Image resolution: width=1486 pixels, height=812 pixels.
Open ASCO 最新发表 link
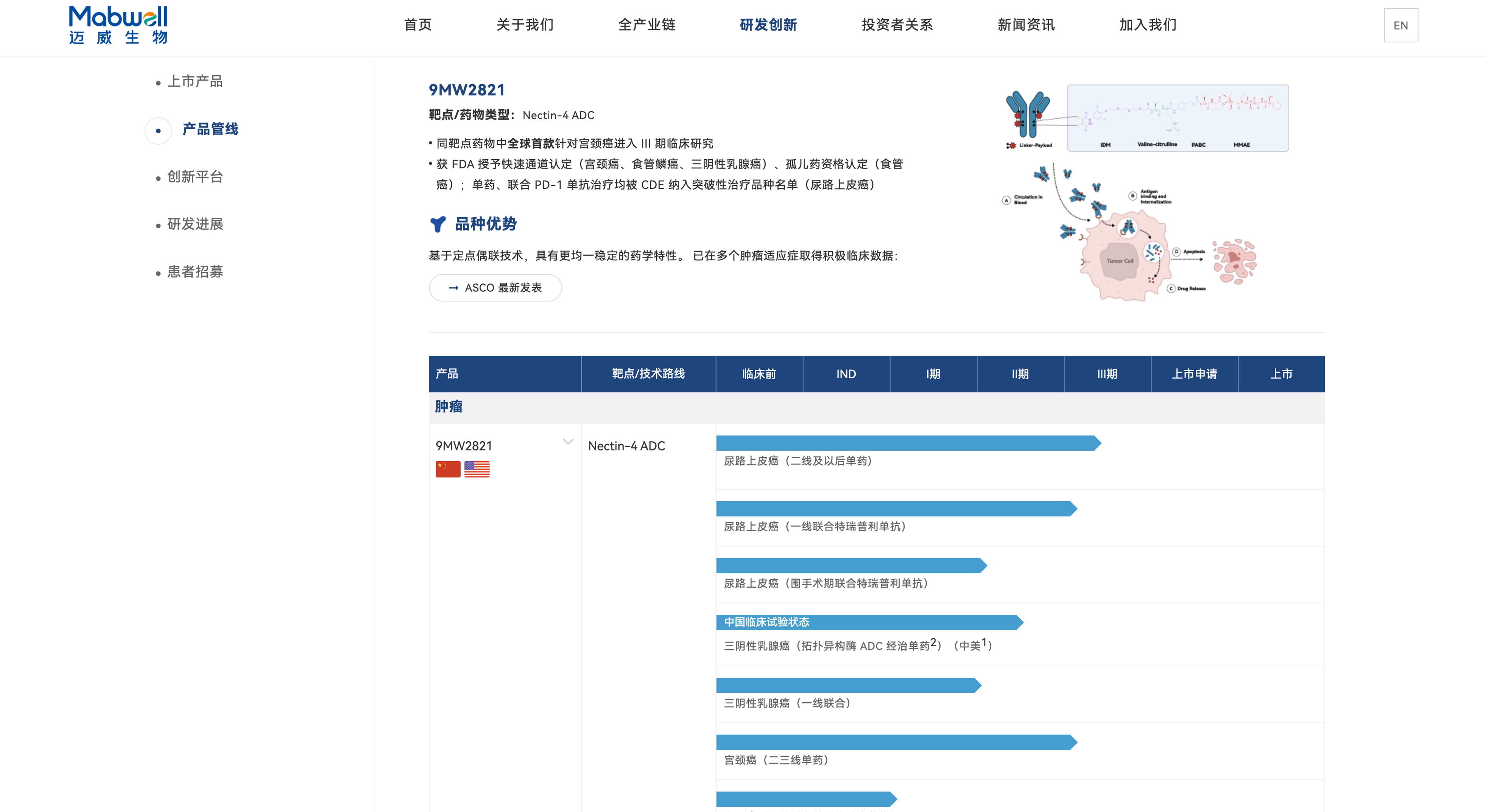495,288
